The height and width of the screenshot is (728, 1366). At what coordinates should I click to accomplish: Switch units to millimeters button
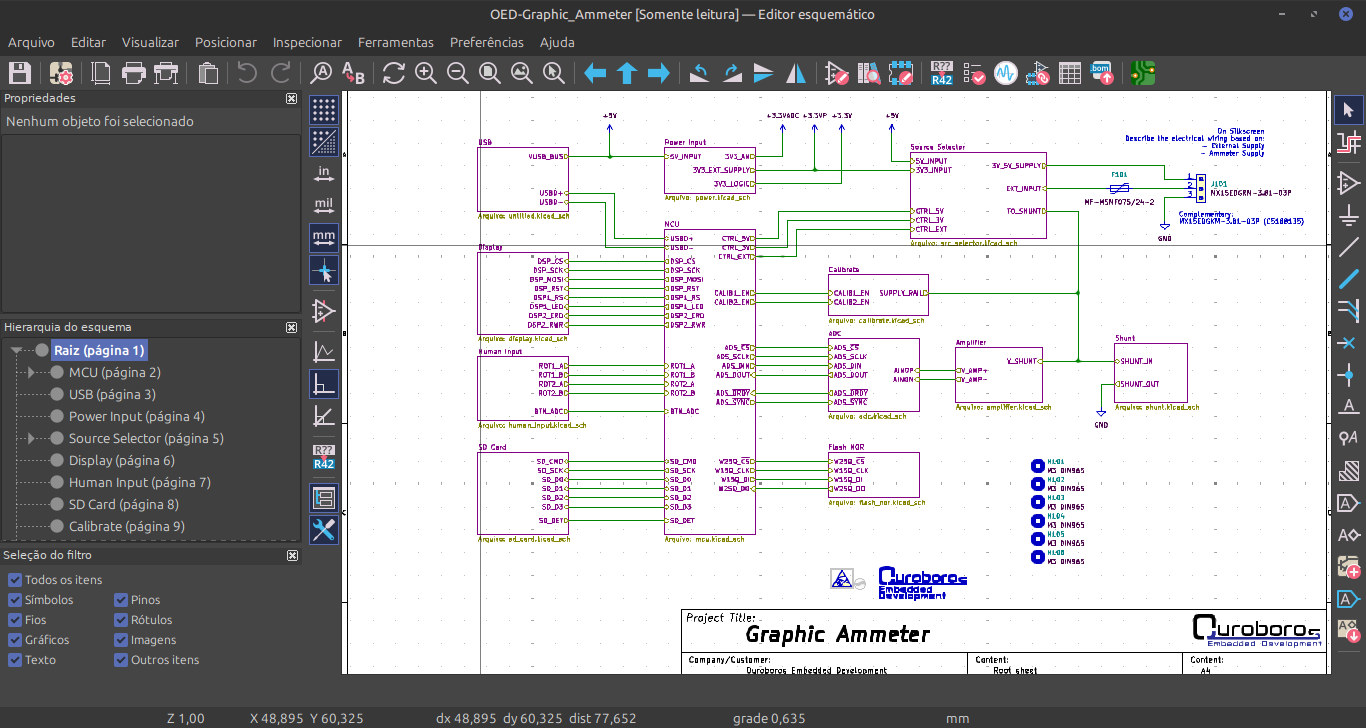point(324,238)
